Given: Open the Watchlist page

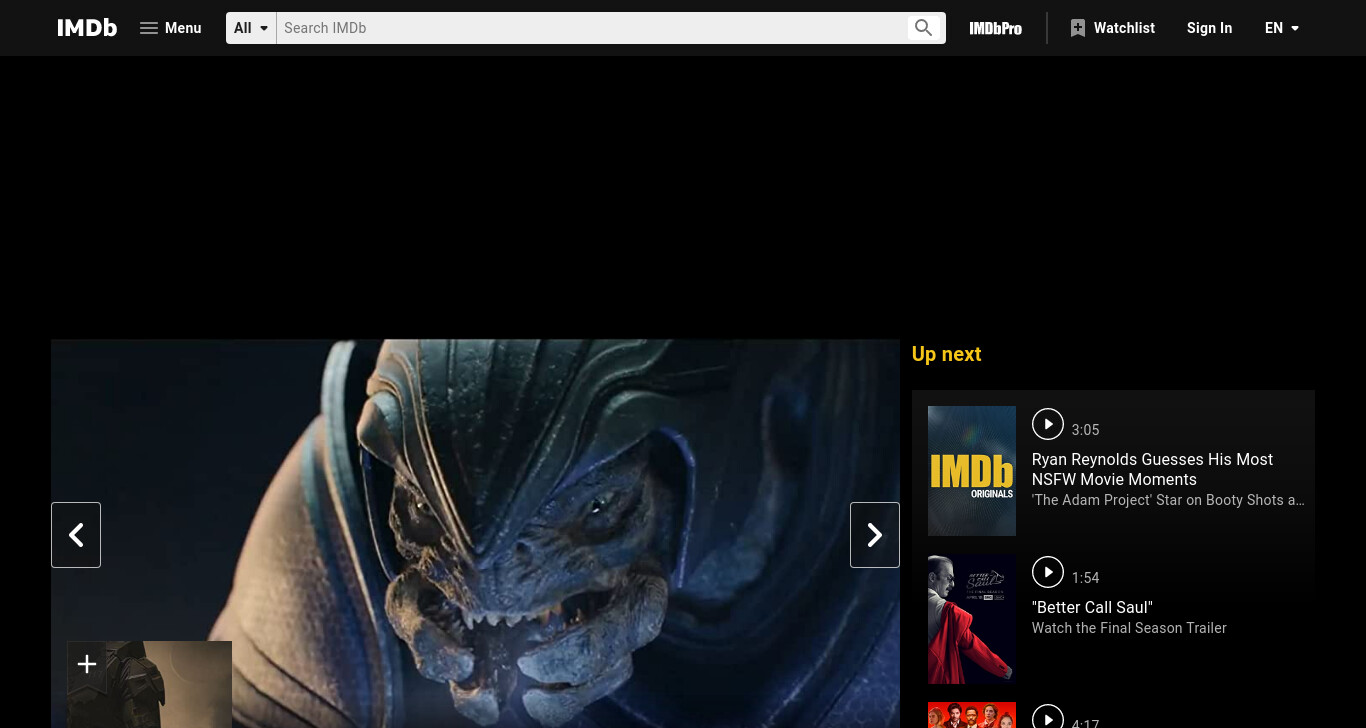Looking at the screenshot, I should coord(1112,28).
